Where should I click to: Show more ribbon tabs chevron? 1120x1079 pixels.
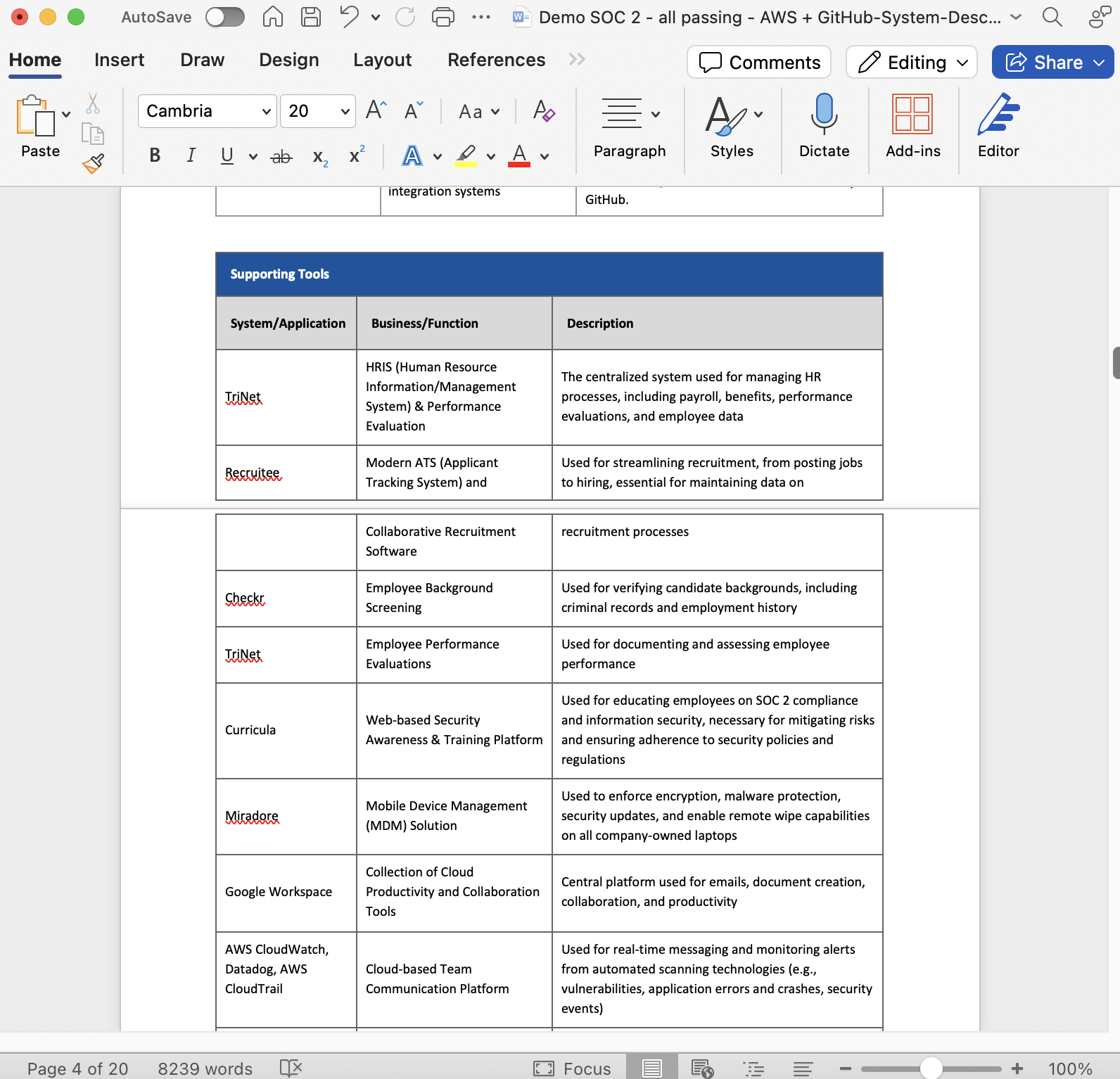[x=577, y=60]
